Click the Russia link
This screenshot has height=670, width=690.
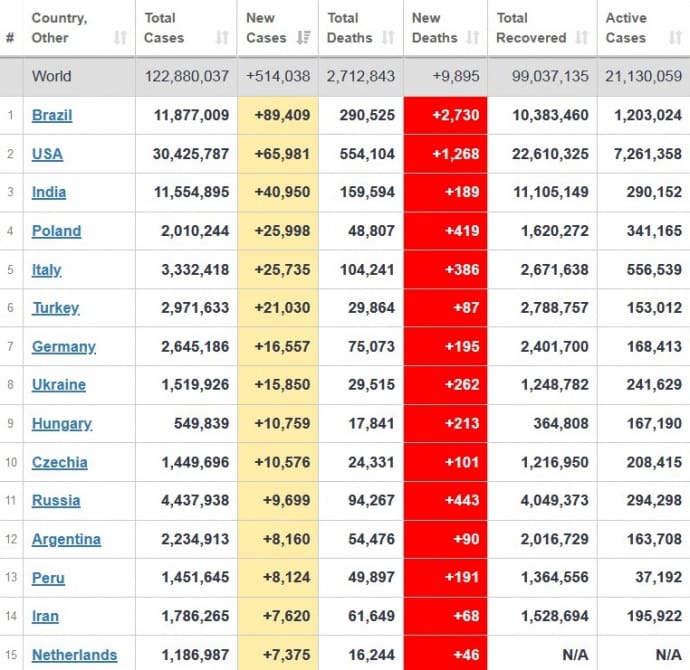[x=56, y=501]
